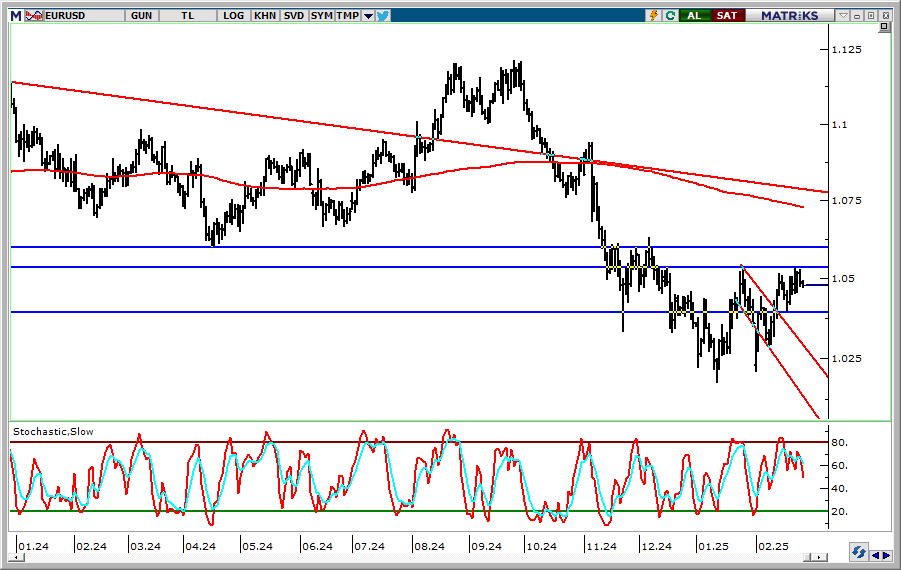Viewport: 901px width, 570px height.
Task: Click small square icon above price axis
Action: (x=884, y=28)
